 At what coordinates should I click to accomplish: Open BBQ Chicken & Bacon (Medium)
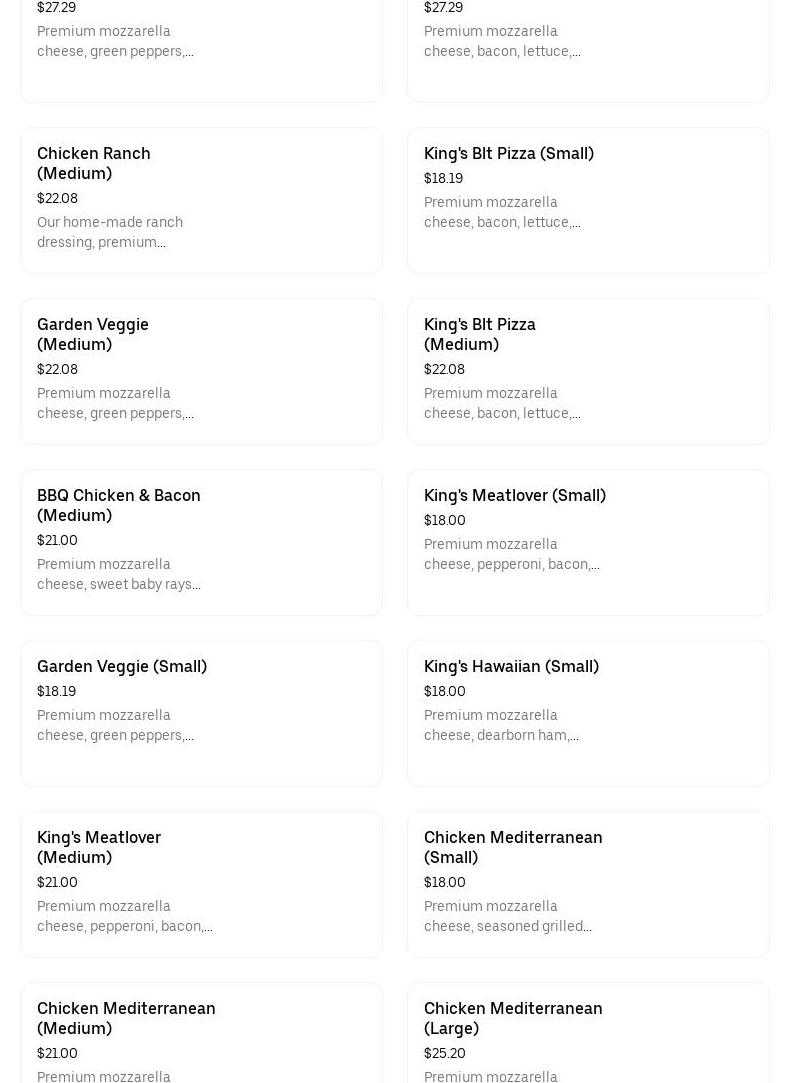(201, 542)
